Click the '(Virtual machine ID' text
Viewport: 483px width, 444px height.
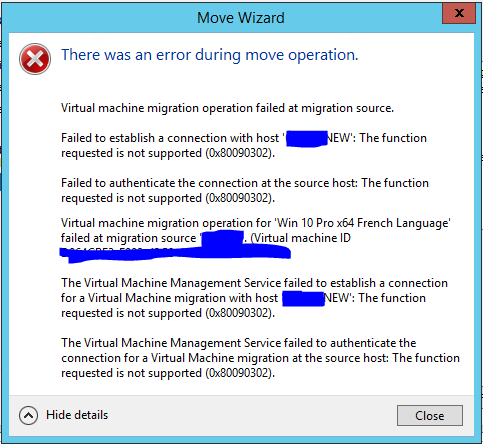(300, 238)
